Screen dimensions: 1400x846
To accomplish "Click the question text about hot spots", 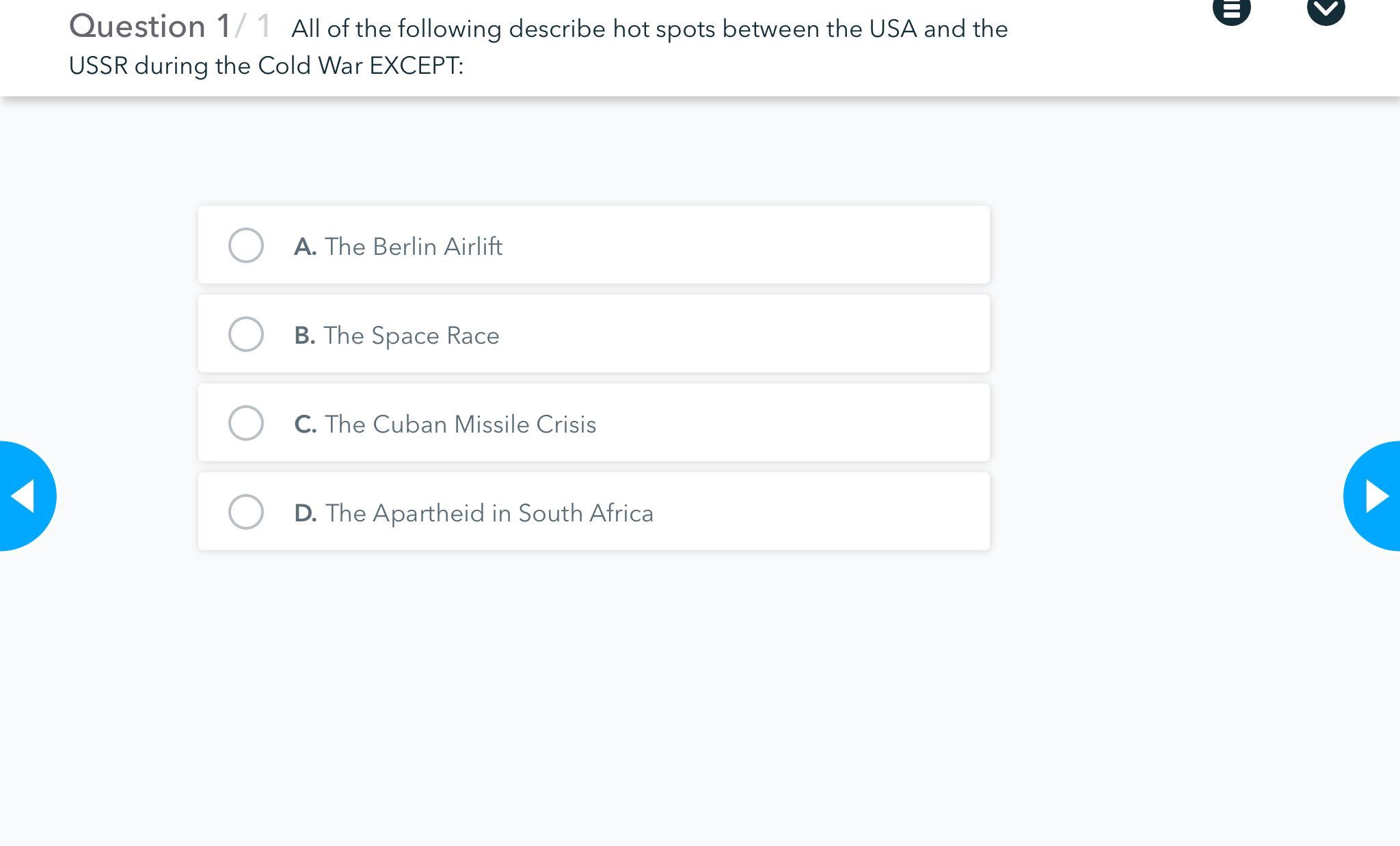I will [x=649, y=29].
